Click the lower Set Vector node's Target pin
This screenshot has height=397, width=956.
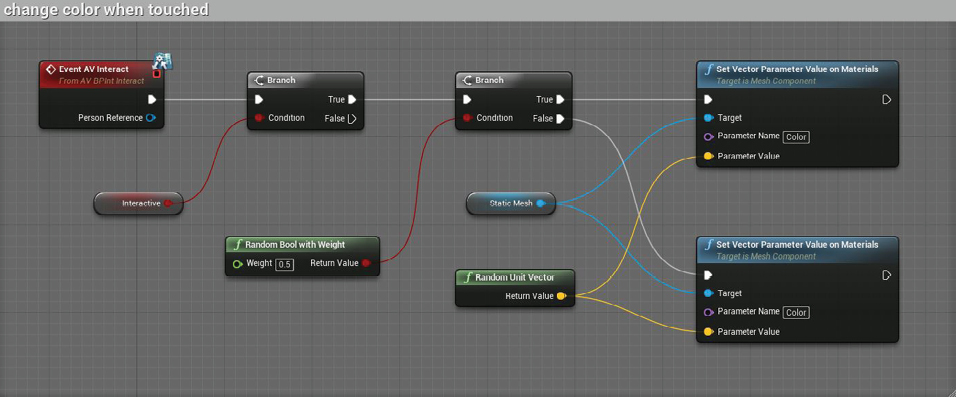click(x=708, y=293)
